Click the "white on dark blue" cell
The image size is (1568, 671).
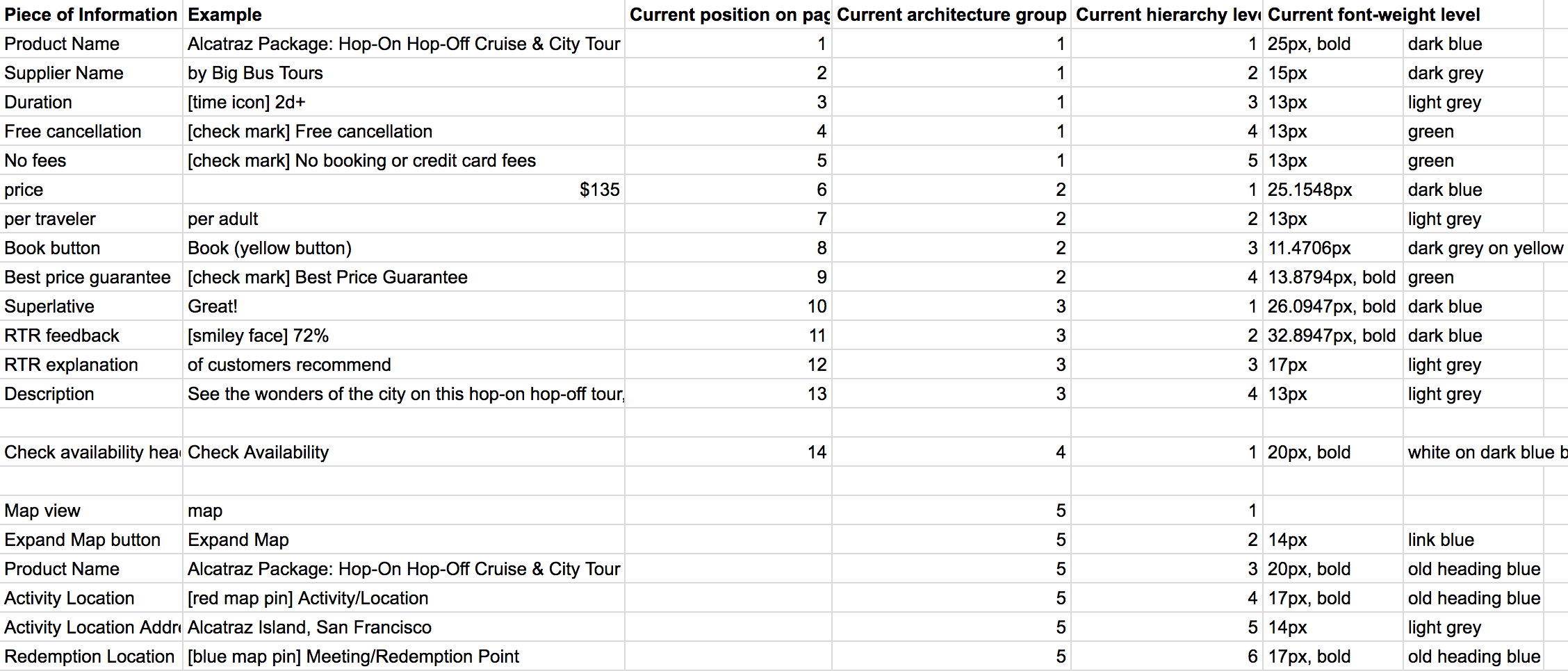click(1485, 452)
